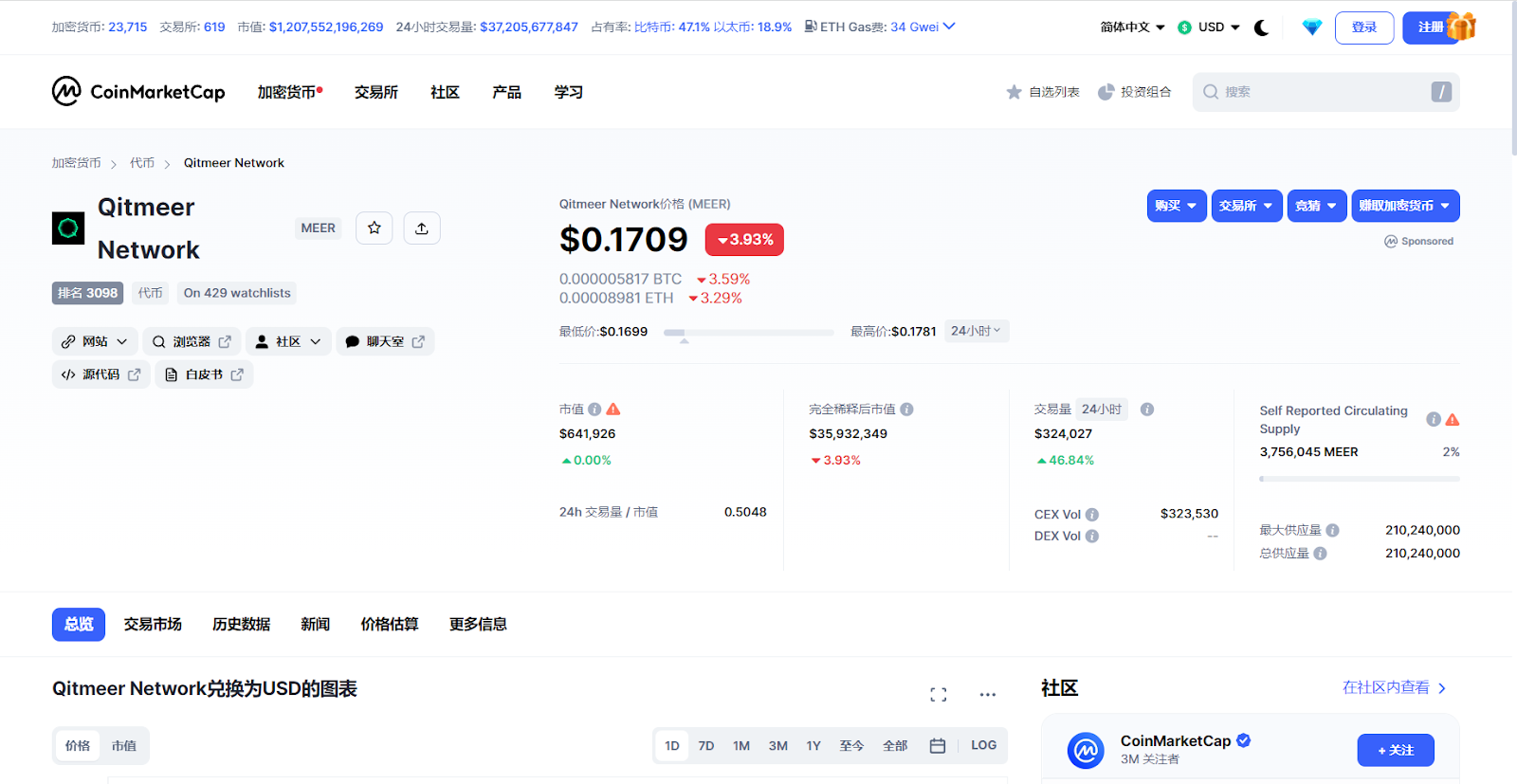The image size is (1517, 784).
Task: Click the market cap info icon
Action: point(594,410)
